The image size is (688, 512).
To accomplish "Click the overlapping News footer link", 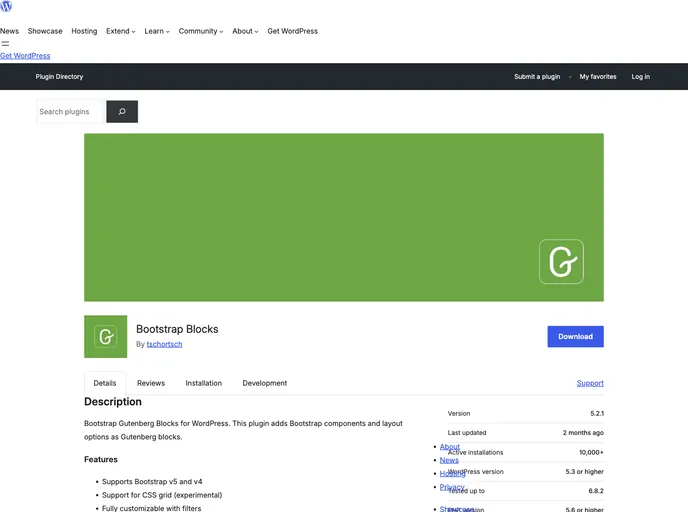I will tap(449, 460).
